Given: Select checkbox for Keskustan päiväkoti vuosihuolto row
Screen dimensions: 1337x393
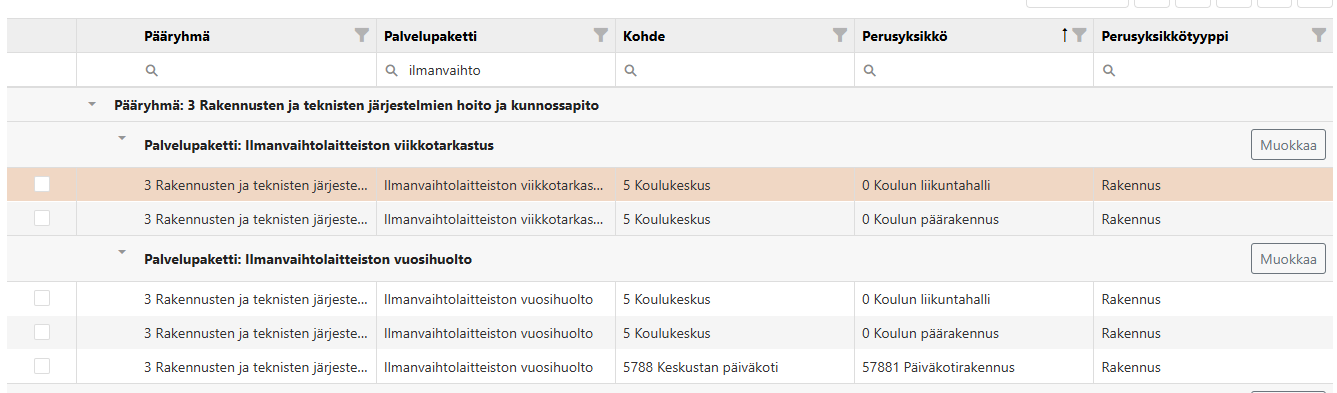Looking at the screenshot, I should pyautogui.click(x=42, y=366).
